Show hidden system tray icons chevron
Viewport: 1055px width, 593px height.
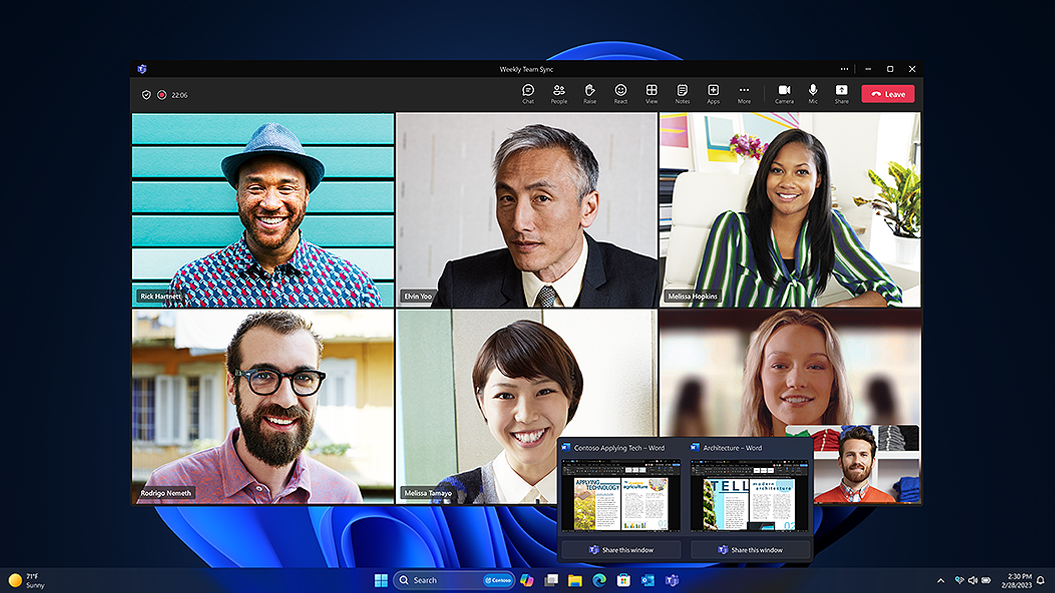tap(940, 580)
